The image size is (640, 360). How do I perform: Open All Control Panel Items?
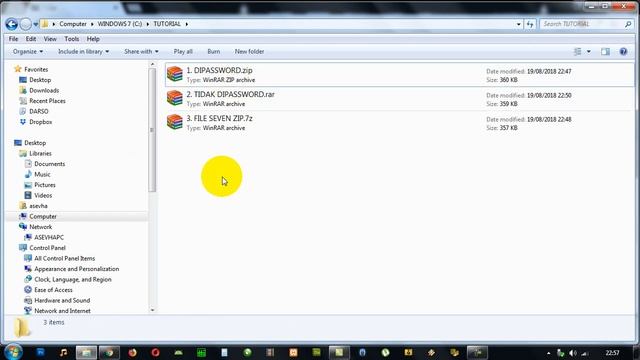click(64, 258)
